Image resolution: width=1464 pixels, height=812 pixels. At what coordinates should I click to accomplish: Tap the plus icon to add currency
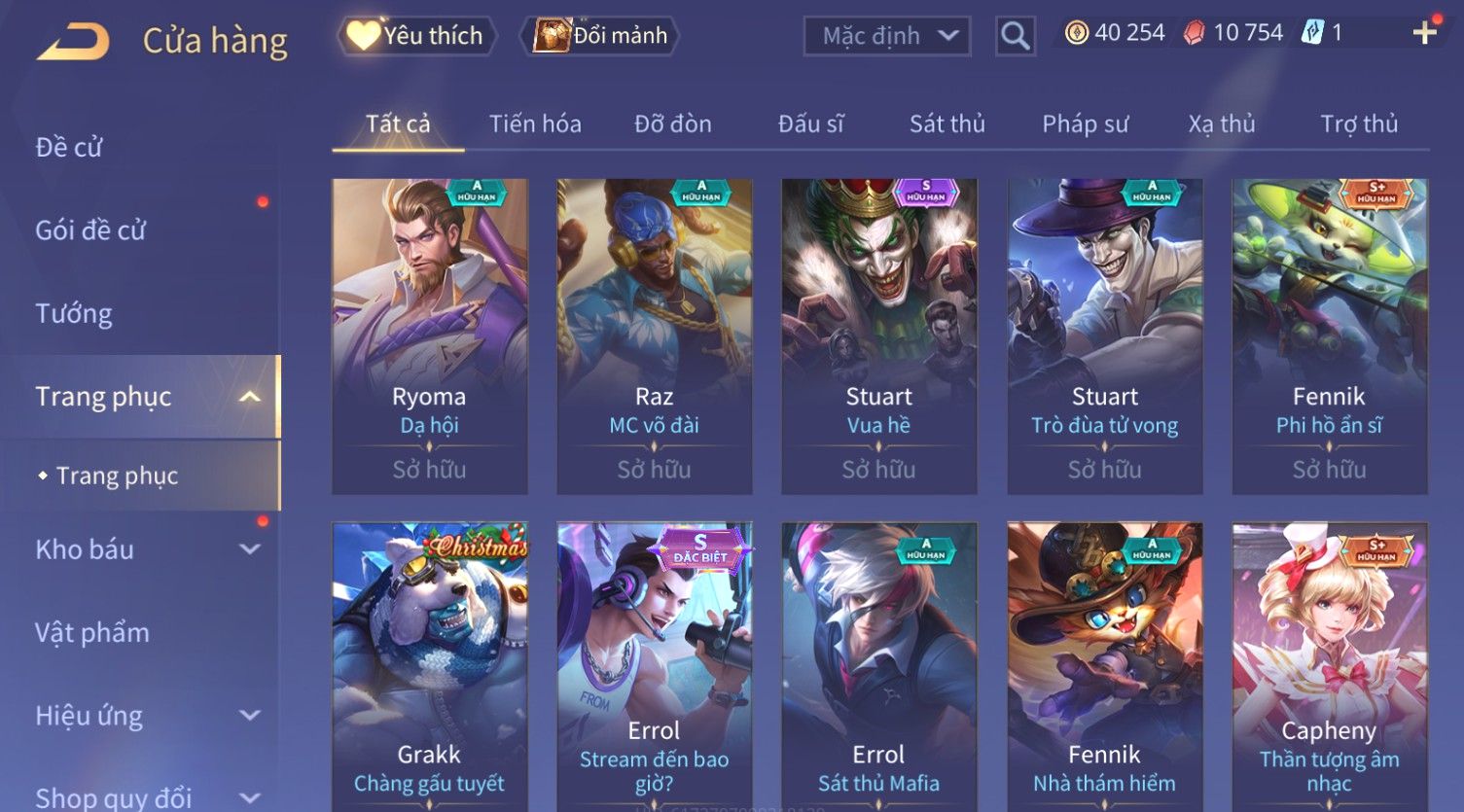tap(1425, 33)
